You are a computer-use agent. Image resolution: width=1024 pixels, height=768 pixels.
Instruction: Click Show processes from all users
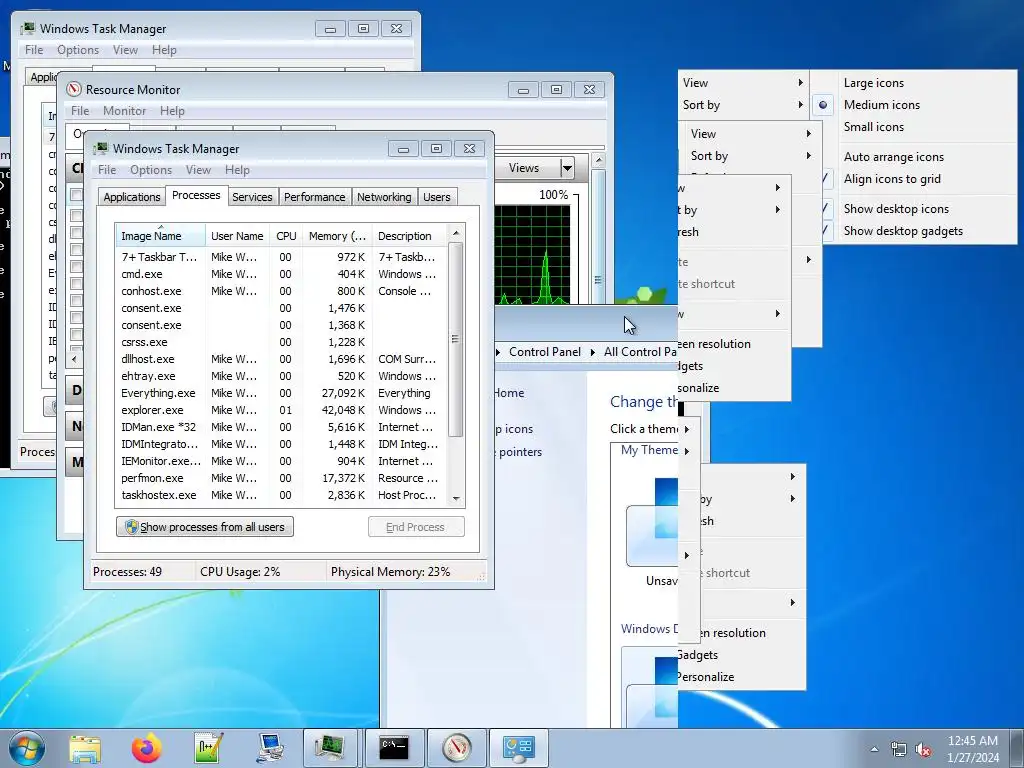click(x=205, y=527)
